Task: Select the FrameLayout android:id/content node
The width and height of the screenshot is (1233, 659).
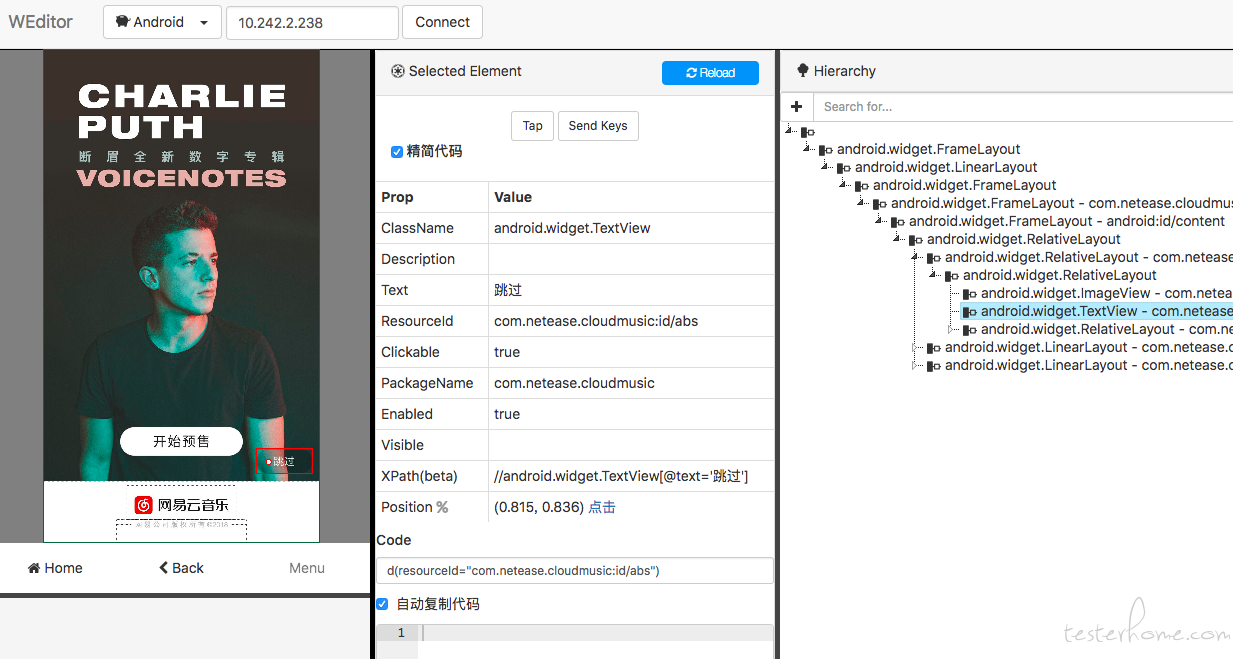Action: click(x=1067, y=221)
